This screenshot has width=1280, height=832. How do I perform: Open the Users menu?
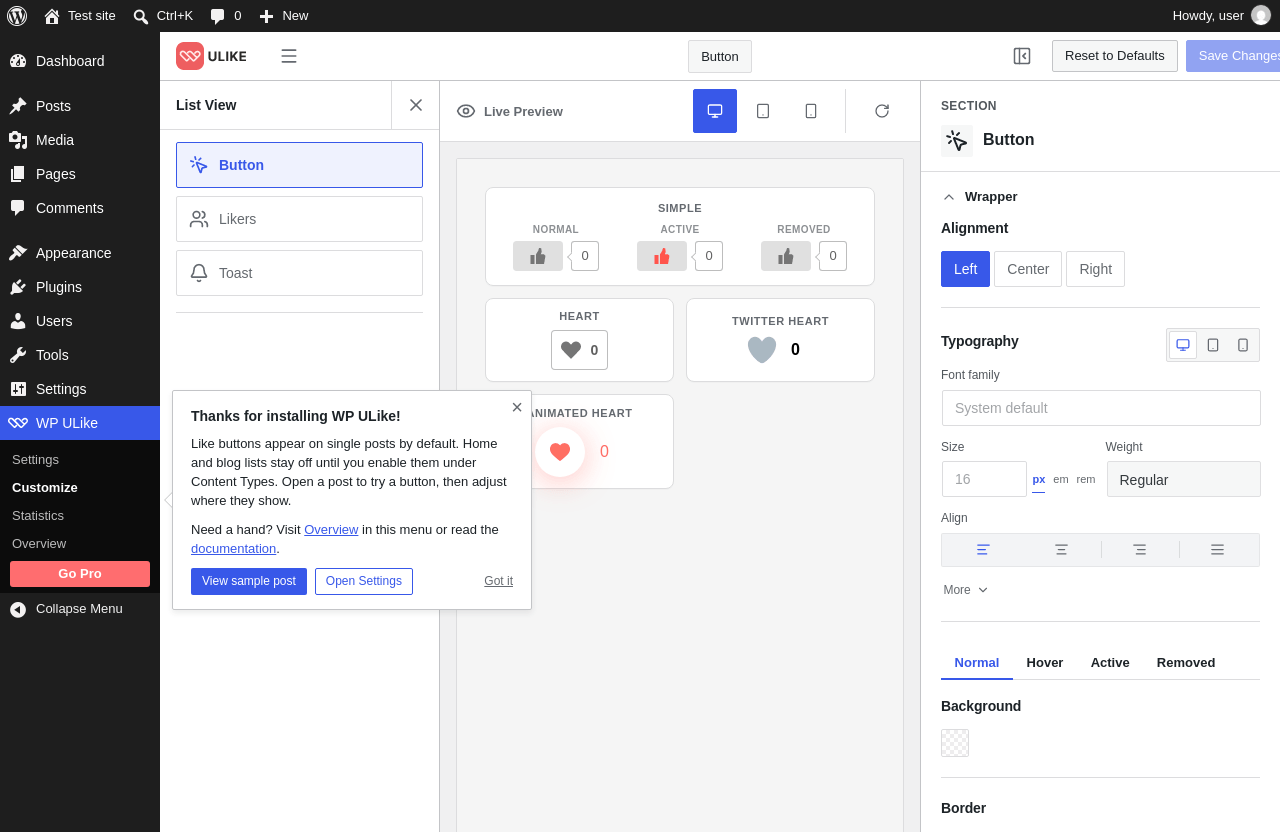tap(80, 321)
